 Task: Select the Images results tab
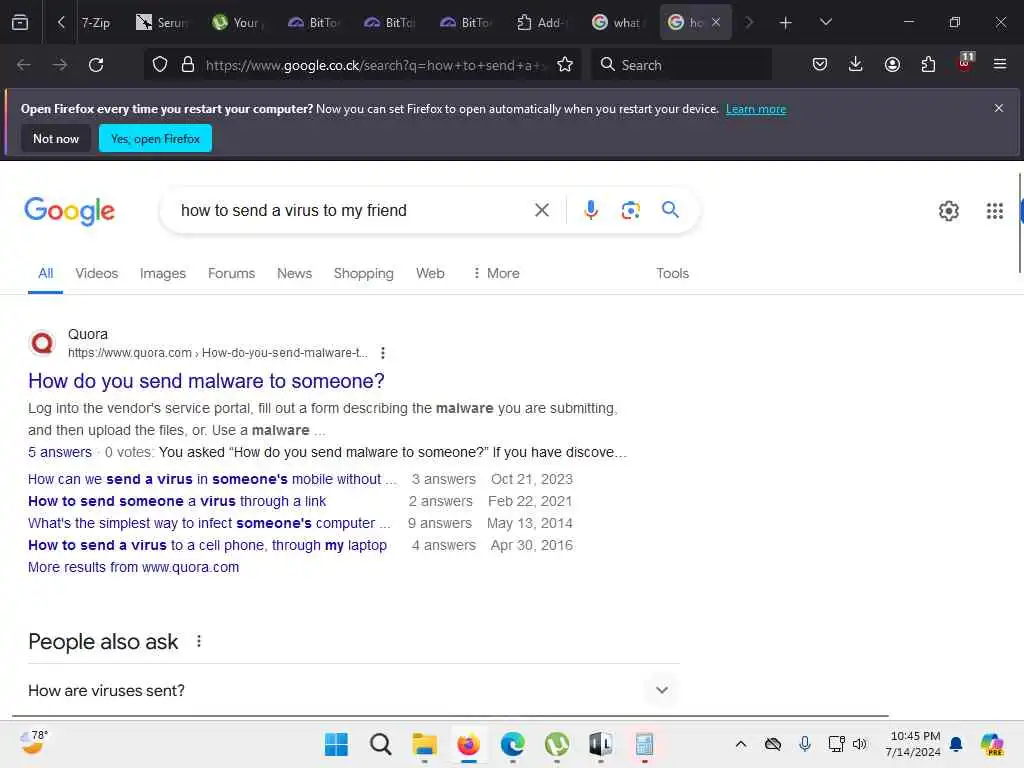(x=163, y=273)
